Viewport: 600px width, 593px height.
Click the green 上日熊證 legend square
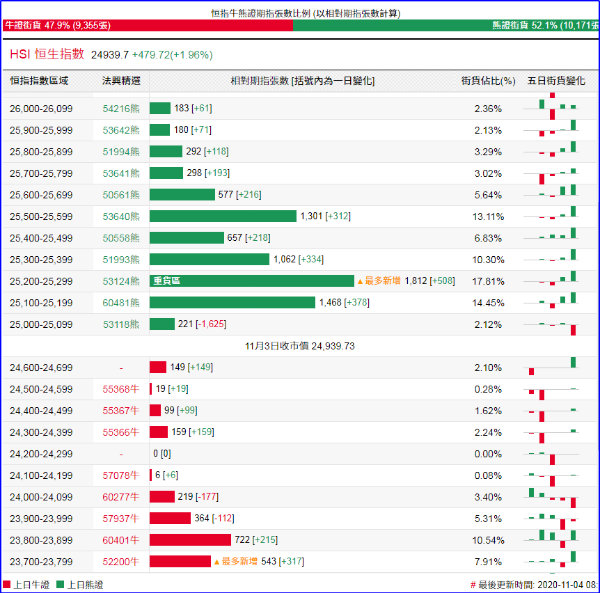tap(60, 585)
